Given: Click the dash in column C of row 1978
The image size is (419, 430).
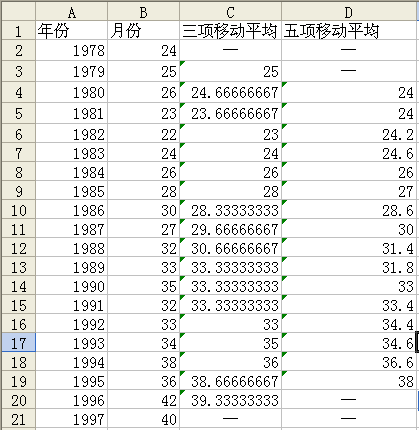Looking at the screenshot, I should 230,51.
